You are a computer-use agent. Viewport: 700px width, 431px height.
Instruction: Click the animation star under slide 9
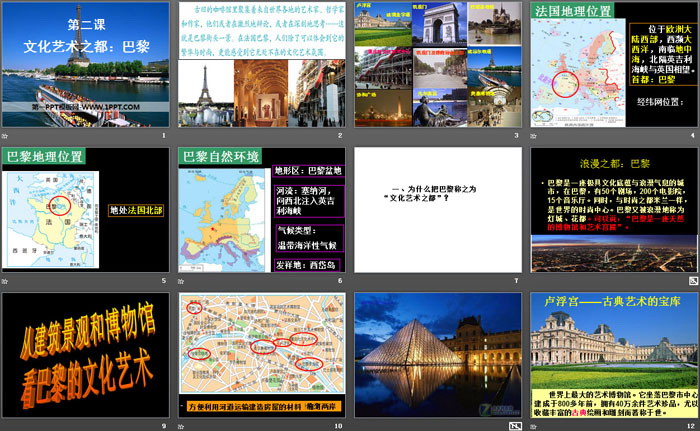pyautogui.click(x=6, y=425)
